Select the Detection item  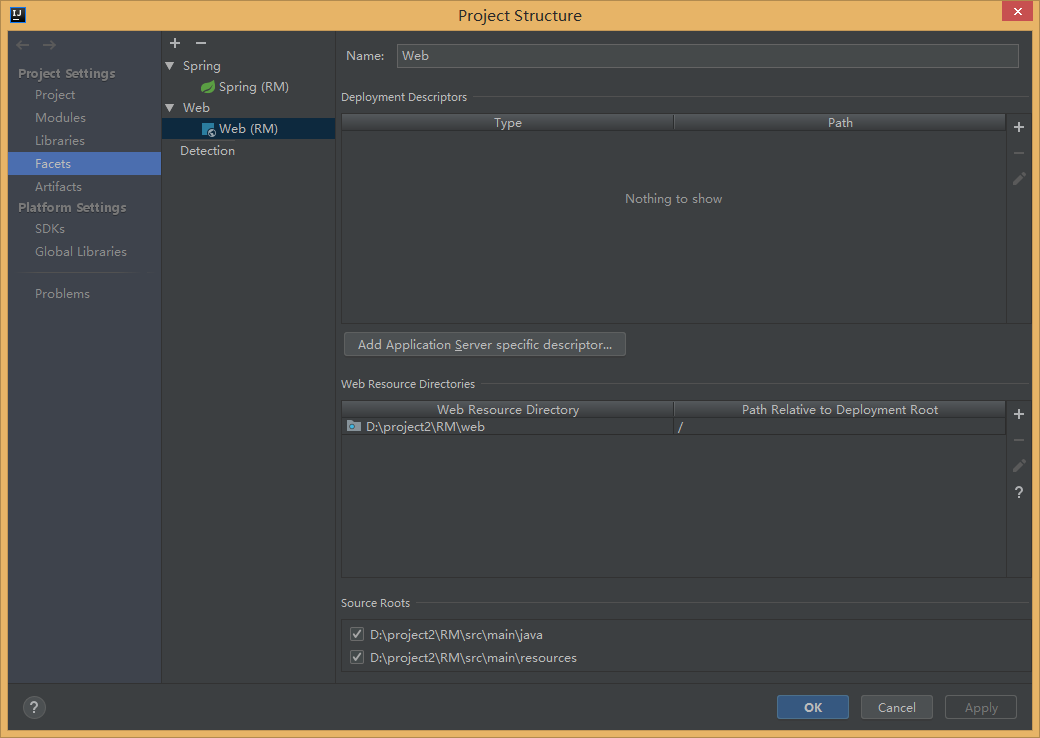click(x=208, y=151)
